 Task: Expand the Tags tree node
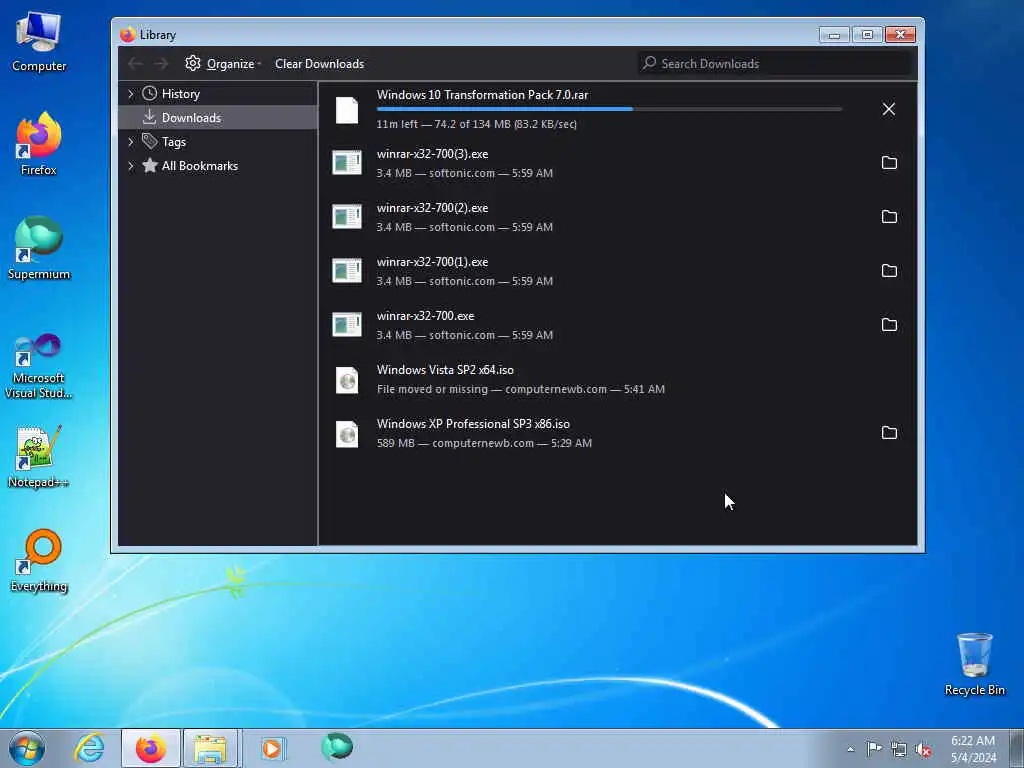coord(131,142)
